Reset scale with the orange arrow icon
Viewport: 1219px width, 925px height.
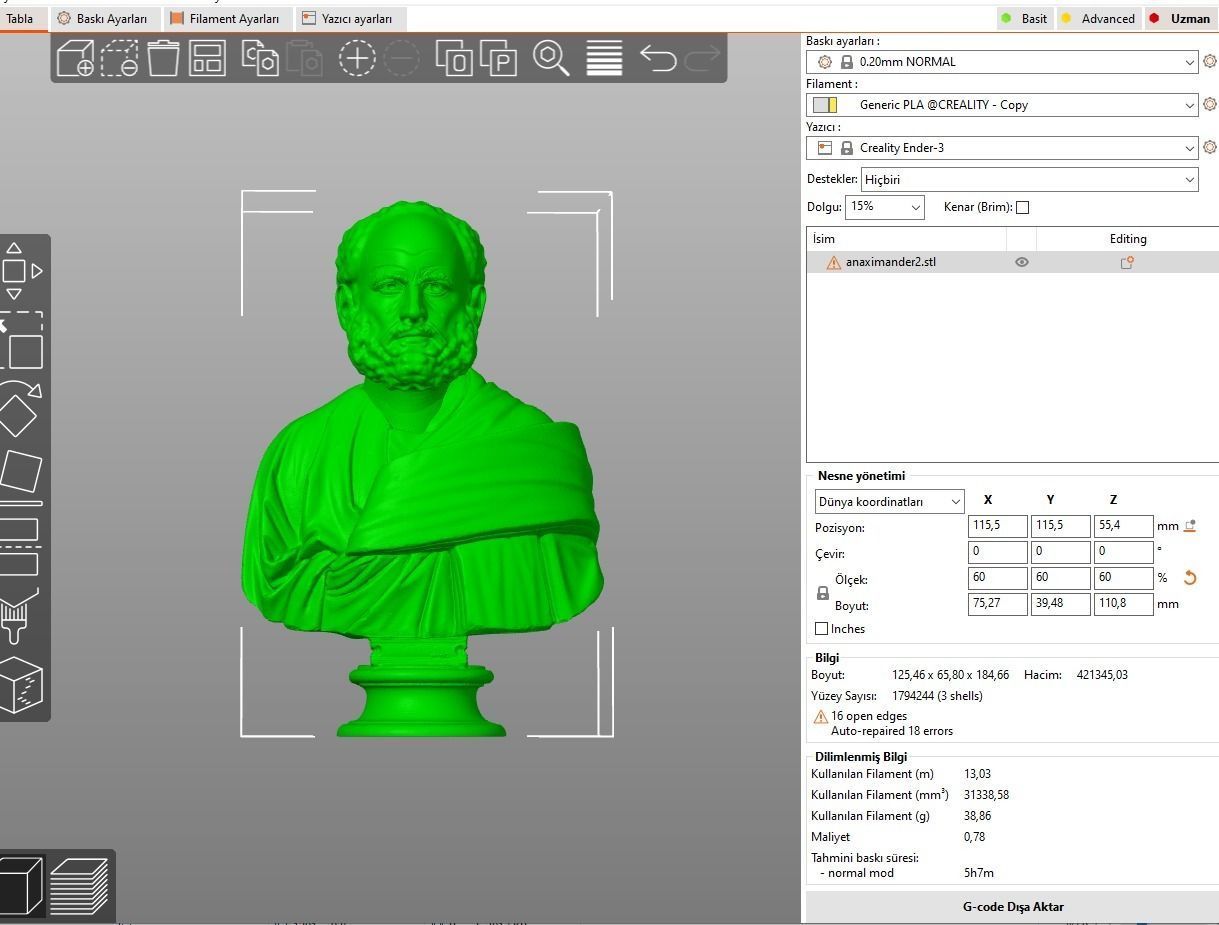[x=1190, y=578]
